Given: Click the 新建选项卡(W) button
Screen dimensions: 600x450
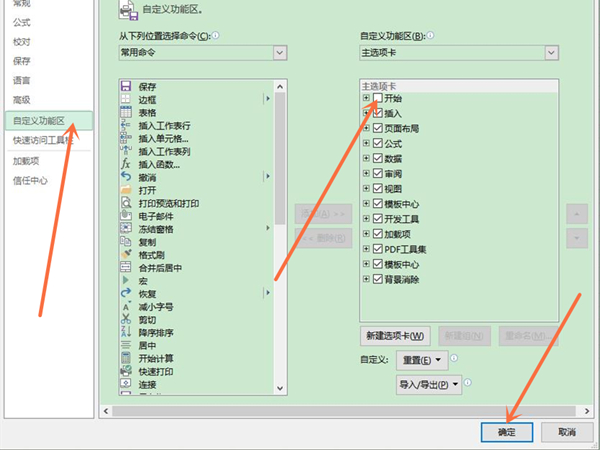Looking at the screenshot, I should click(395, 336).
